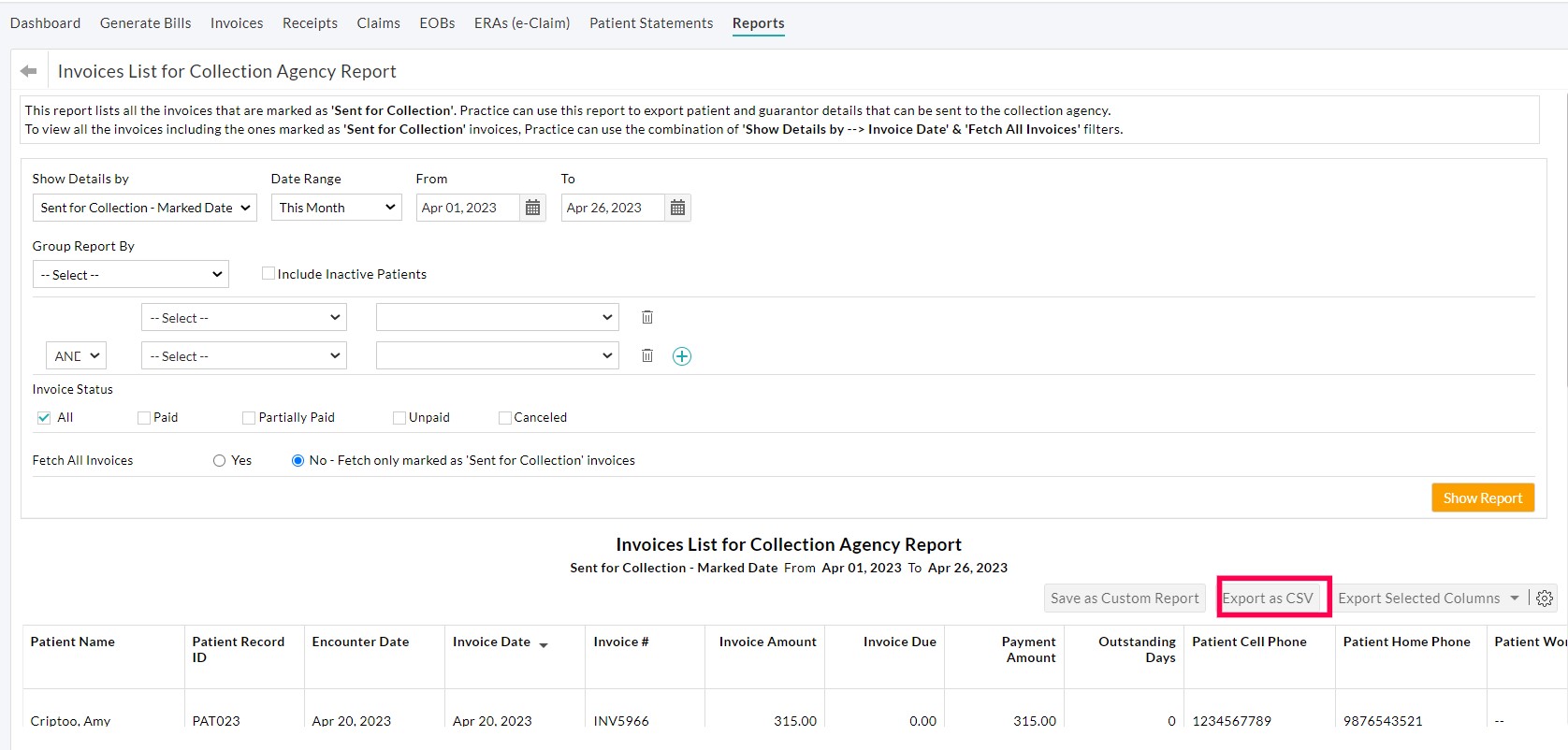Add a new filter condition with the plus icon

682,356
